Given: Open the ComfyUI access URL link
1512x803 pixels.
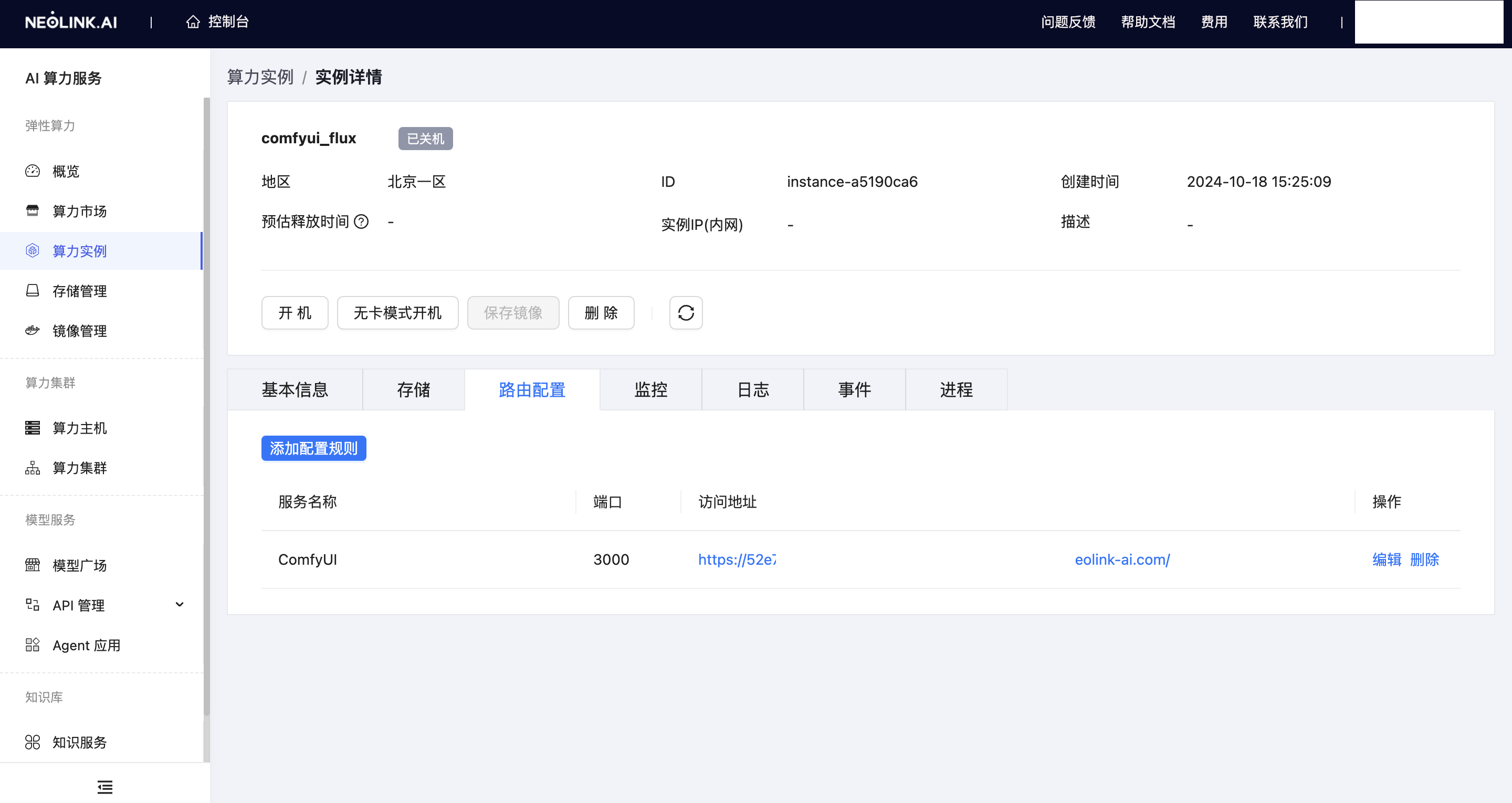Looking at the screenshot, I should click(934, 559).
